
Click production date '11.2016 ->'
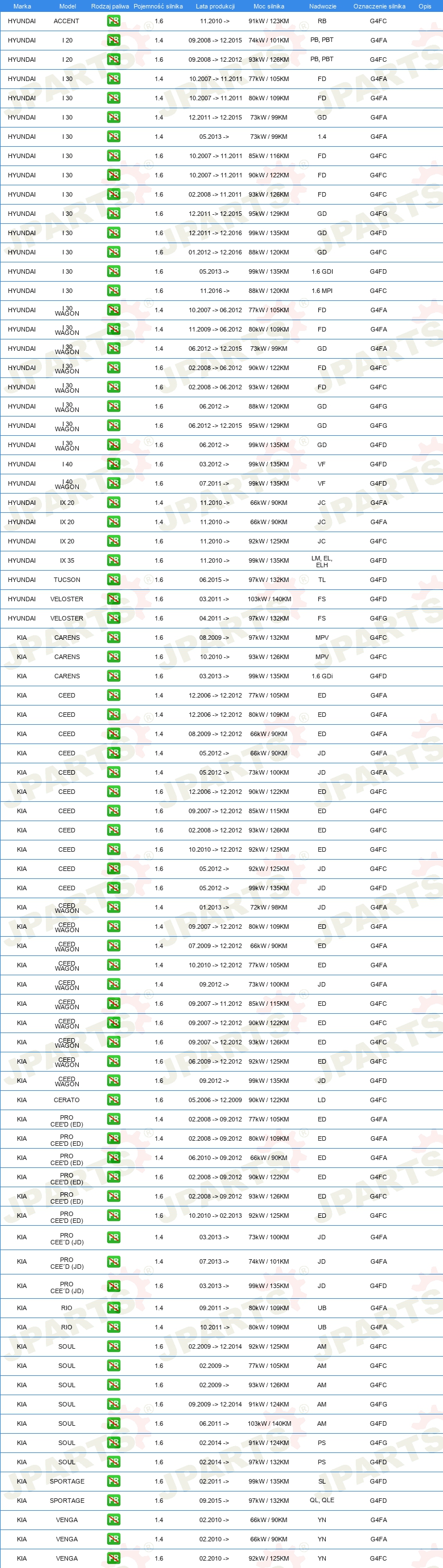click(214, 291)
